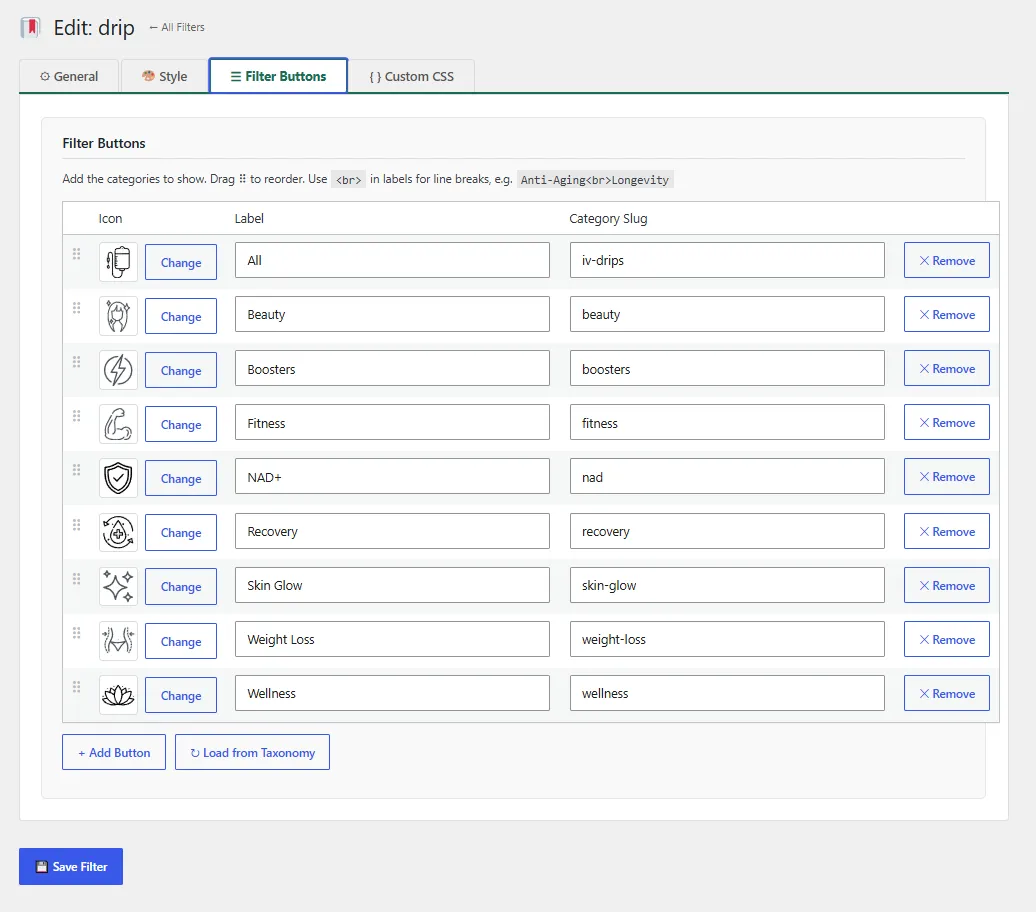The width and height of the screenshot is (1036, 912).
Task: Load buttons from Taxonomy
Action: [252, 753]
